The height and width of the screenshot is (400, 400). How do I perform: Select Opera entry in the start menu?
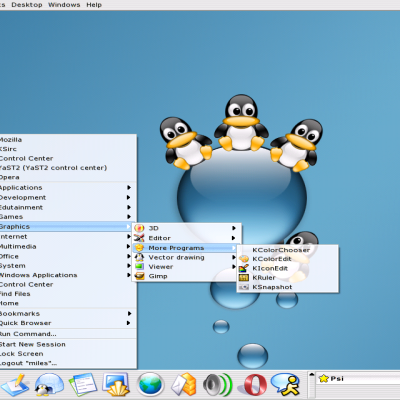click(68, 177)
